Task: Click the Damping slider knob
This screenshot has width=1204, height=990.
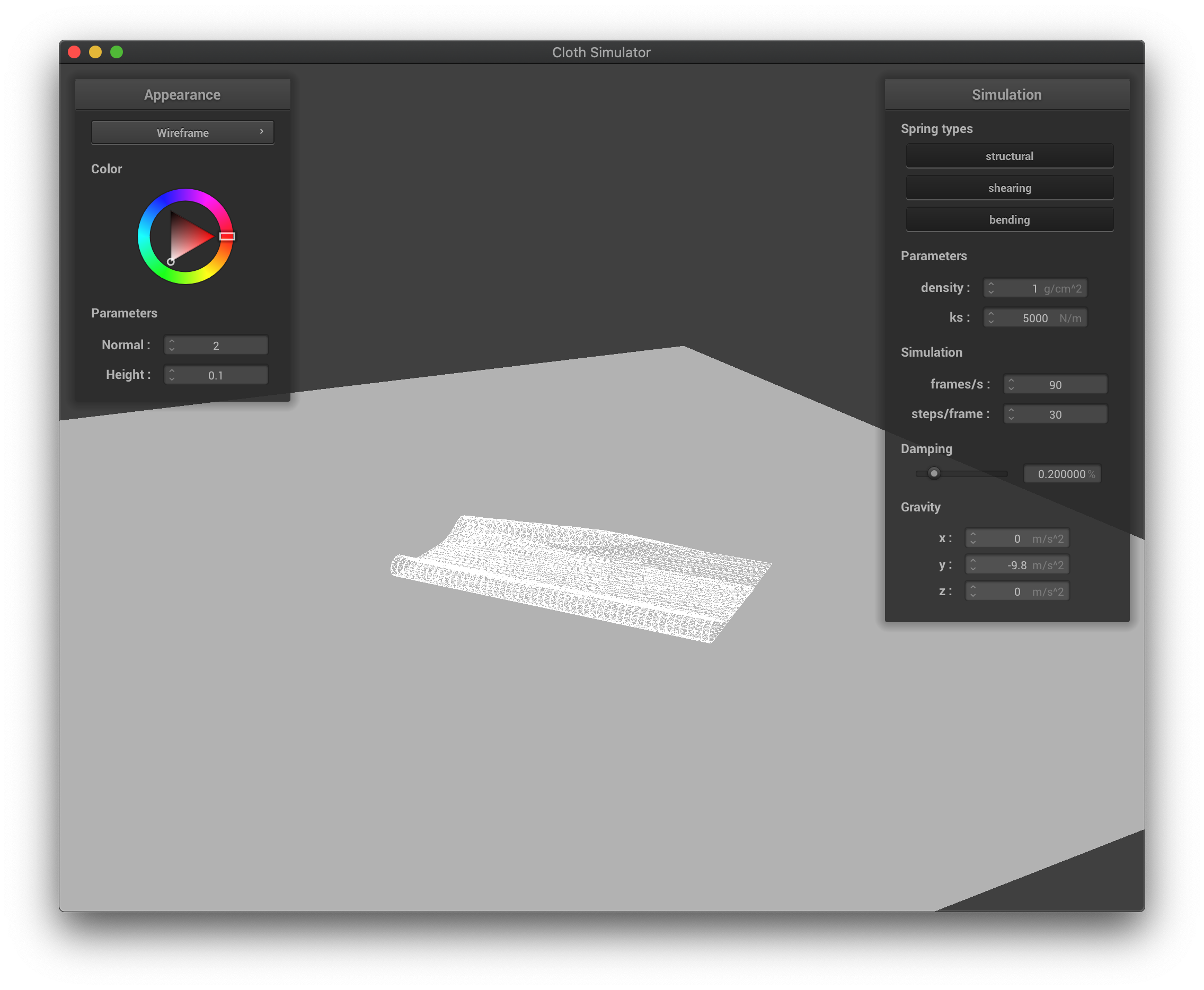Action: click(934, 473)
